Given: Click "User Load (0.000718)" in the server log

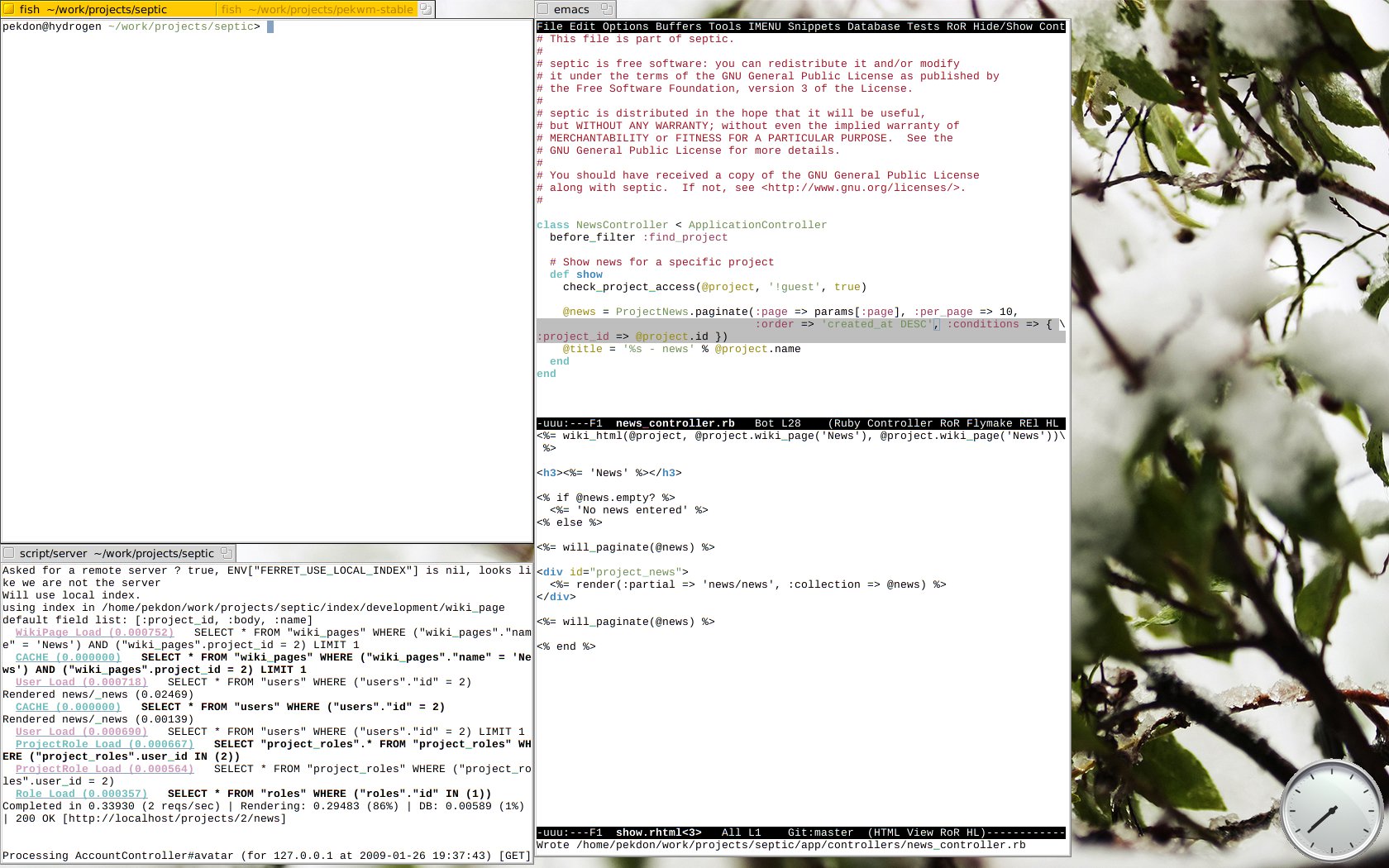Looking at the screenshot, I should [x=82, y=682].
